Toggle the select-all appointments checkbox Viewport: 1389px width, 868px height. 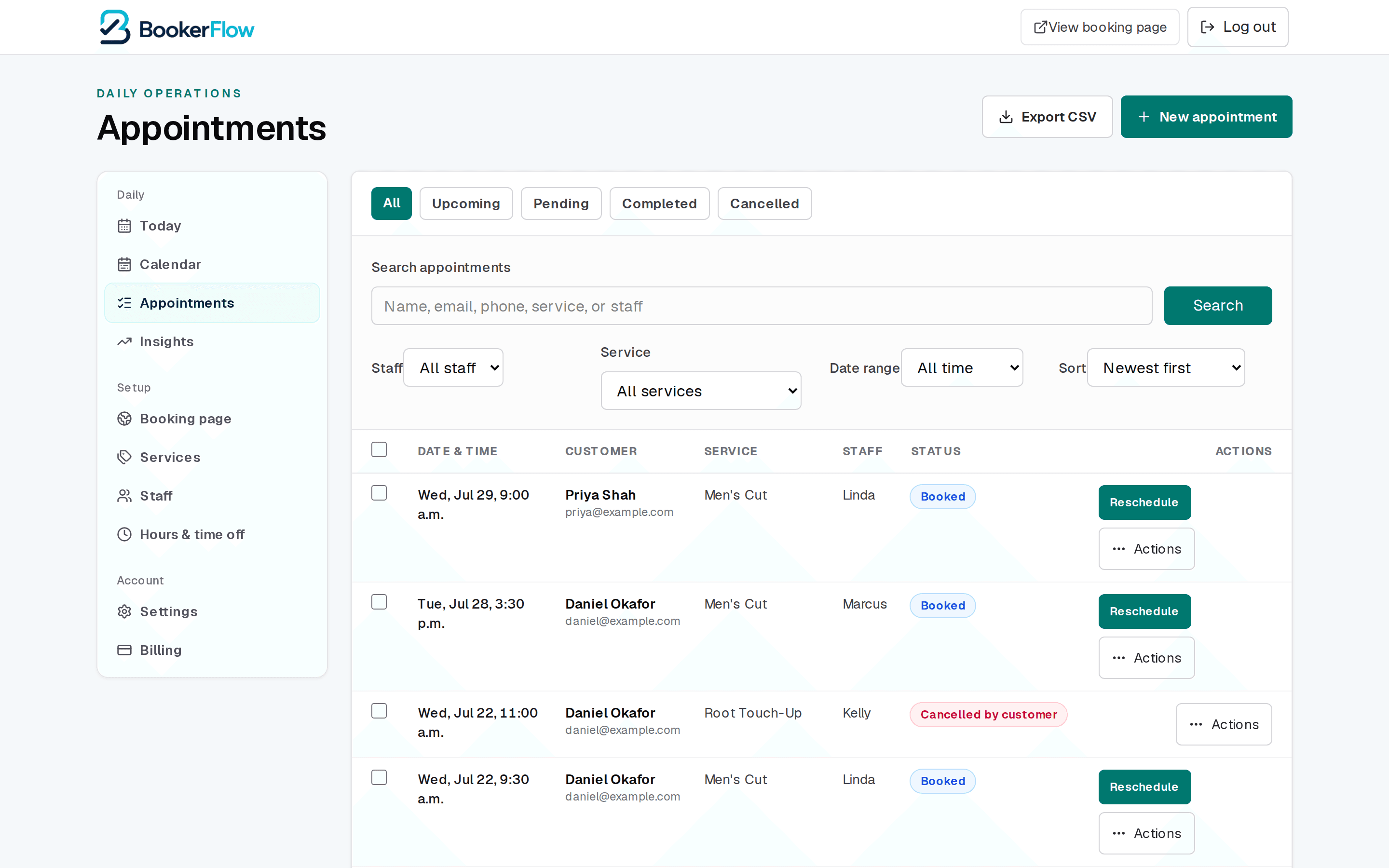379,449
